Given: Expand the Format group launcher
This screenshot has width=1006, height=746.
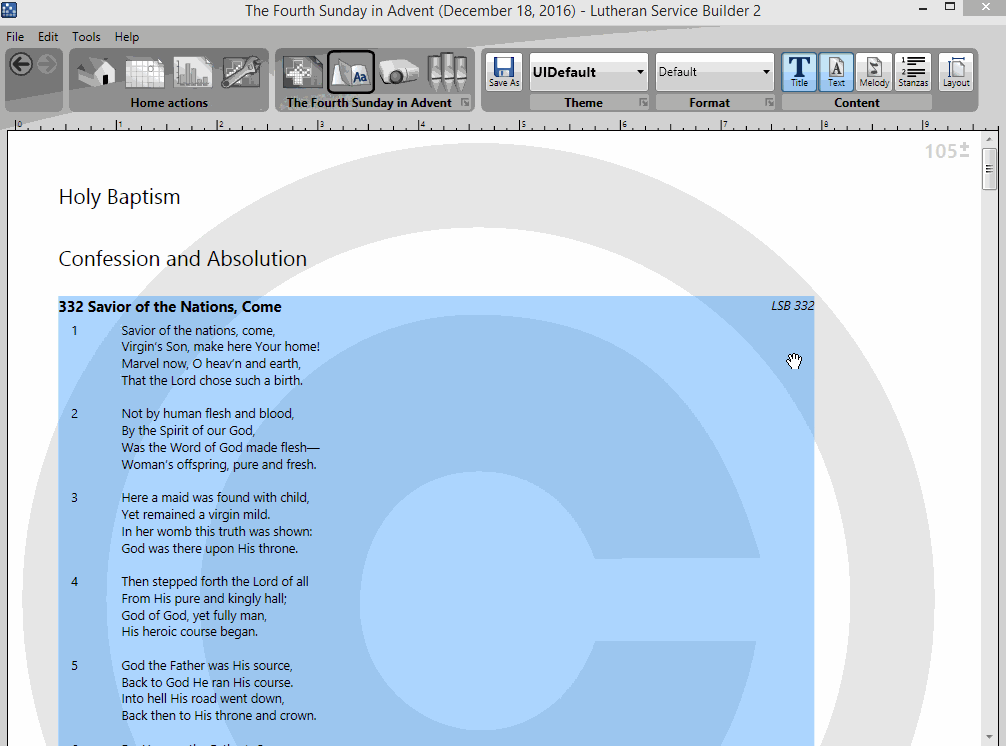Looking at the screenshot, I should [769, 103].
